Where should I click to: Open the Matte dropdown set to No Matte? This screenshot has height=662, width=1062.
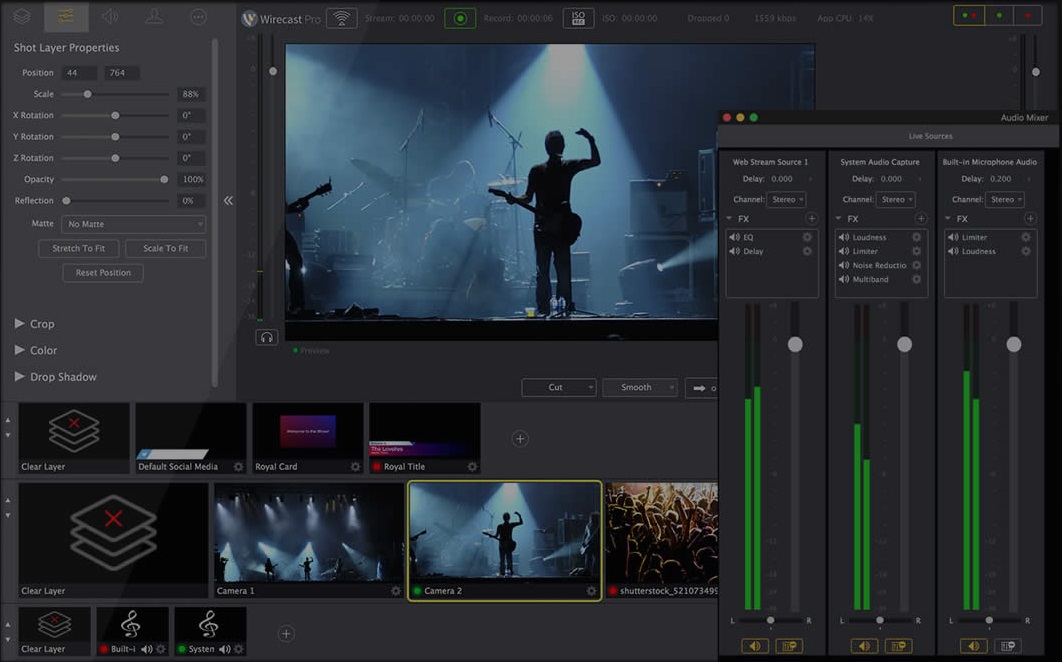tap(133, 224)
